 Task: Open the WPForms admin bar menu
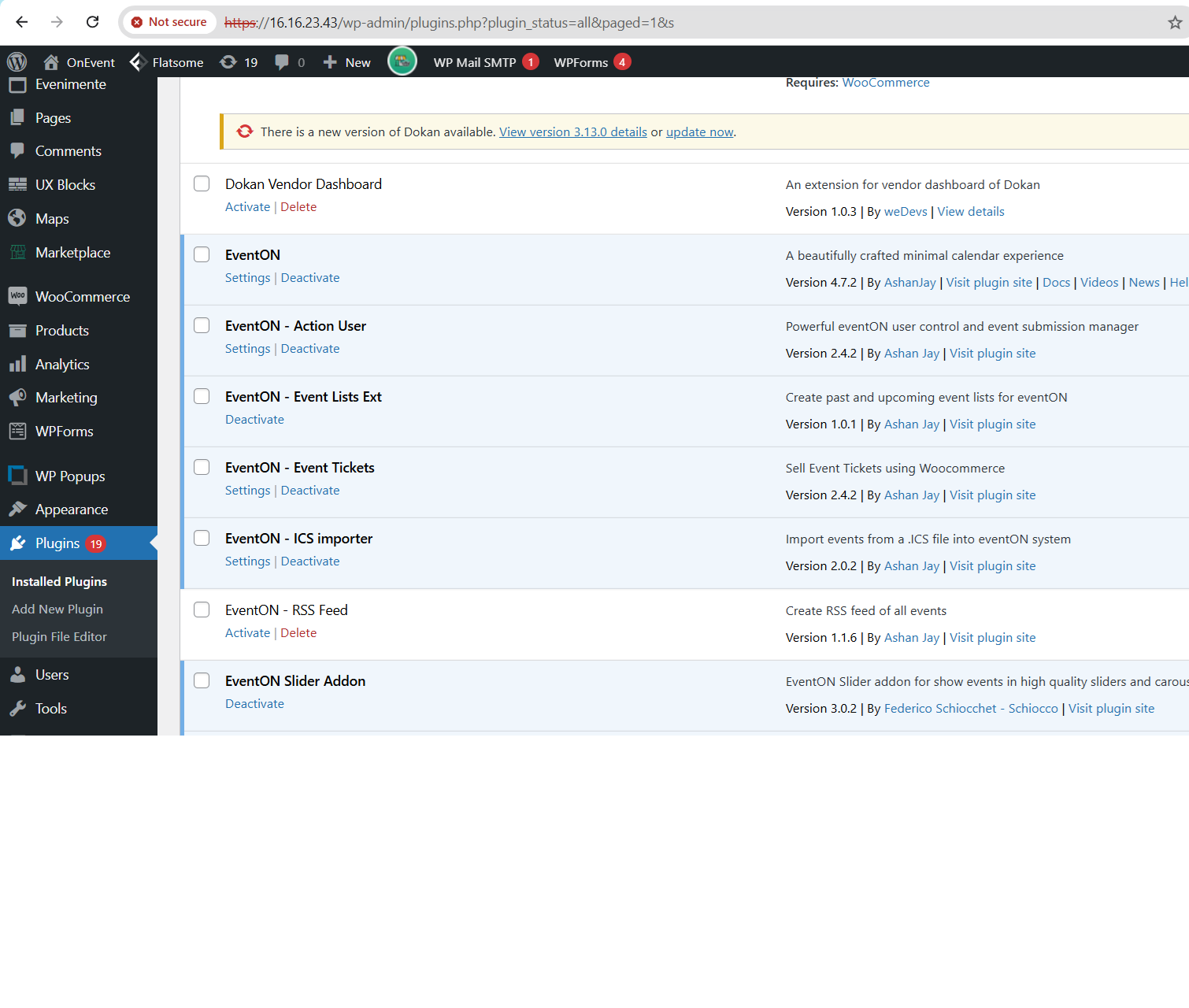point(592,62)
